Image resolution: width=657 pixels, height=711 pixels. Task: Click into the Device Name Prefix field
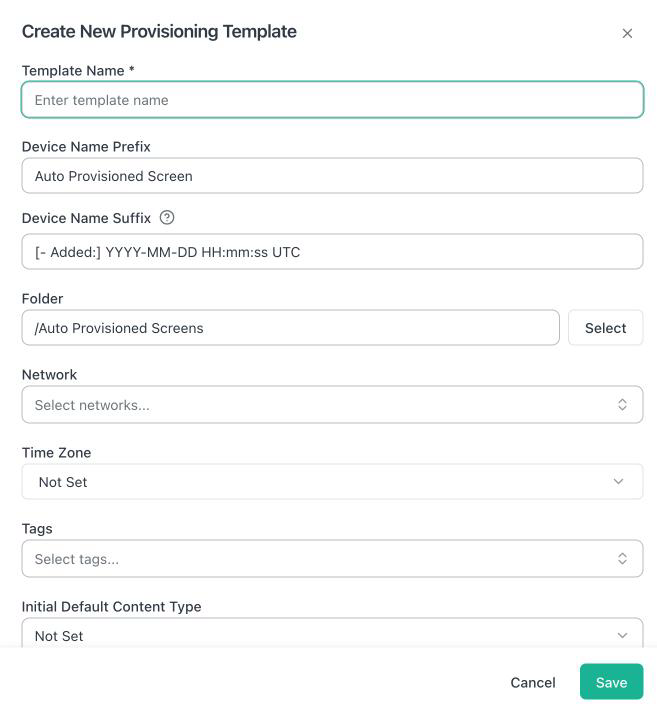[332, 175]
